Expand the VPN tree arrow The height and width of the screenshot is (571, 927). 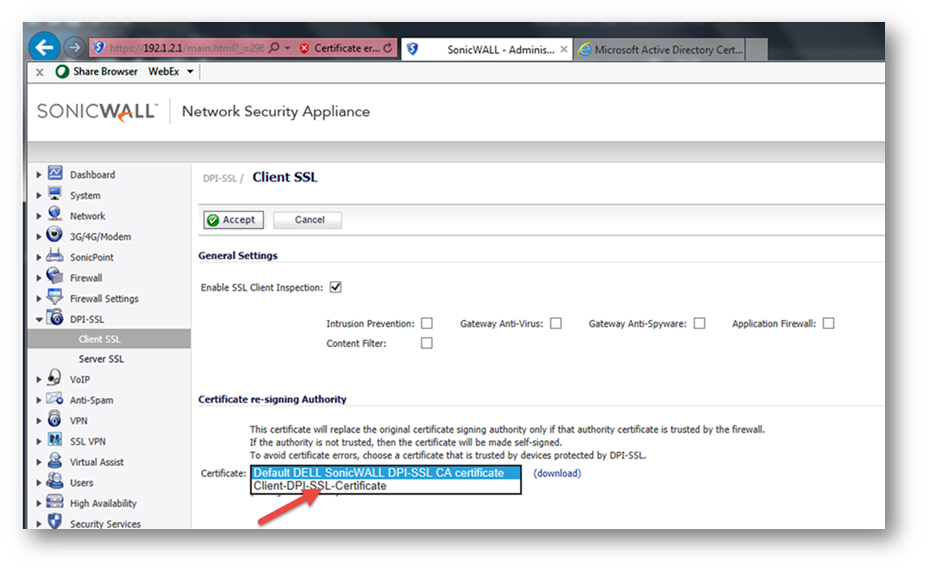[x=38, y=421]
